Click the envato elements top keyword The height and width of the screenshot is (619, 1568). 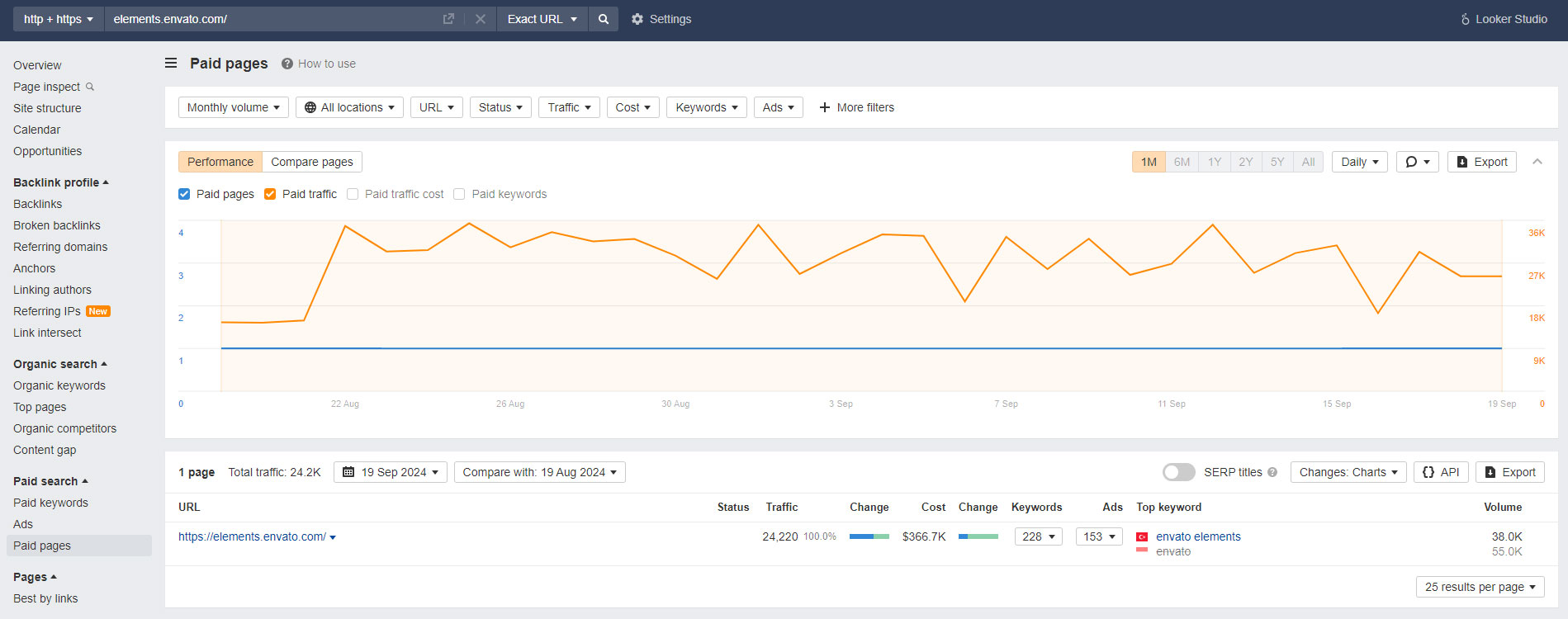pyautogui.click(x=1198, y=536)
